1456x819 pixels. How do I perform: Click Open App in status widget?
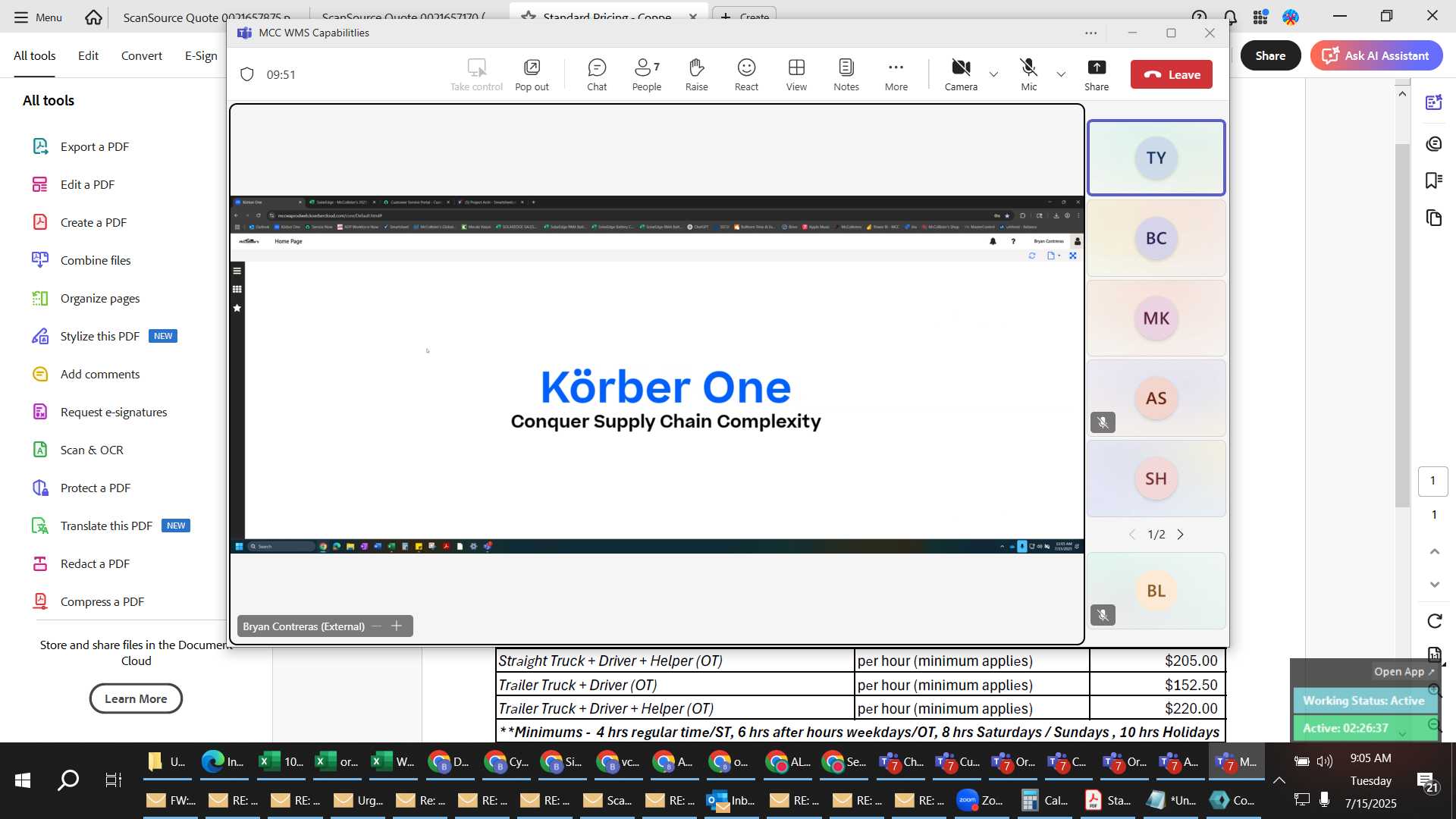(x=1404, y=672)
